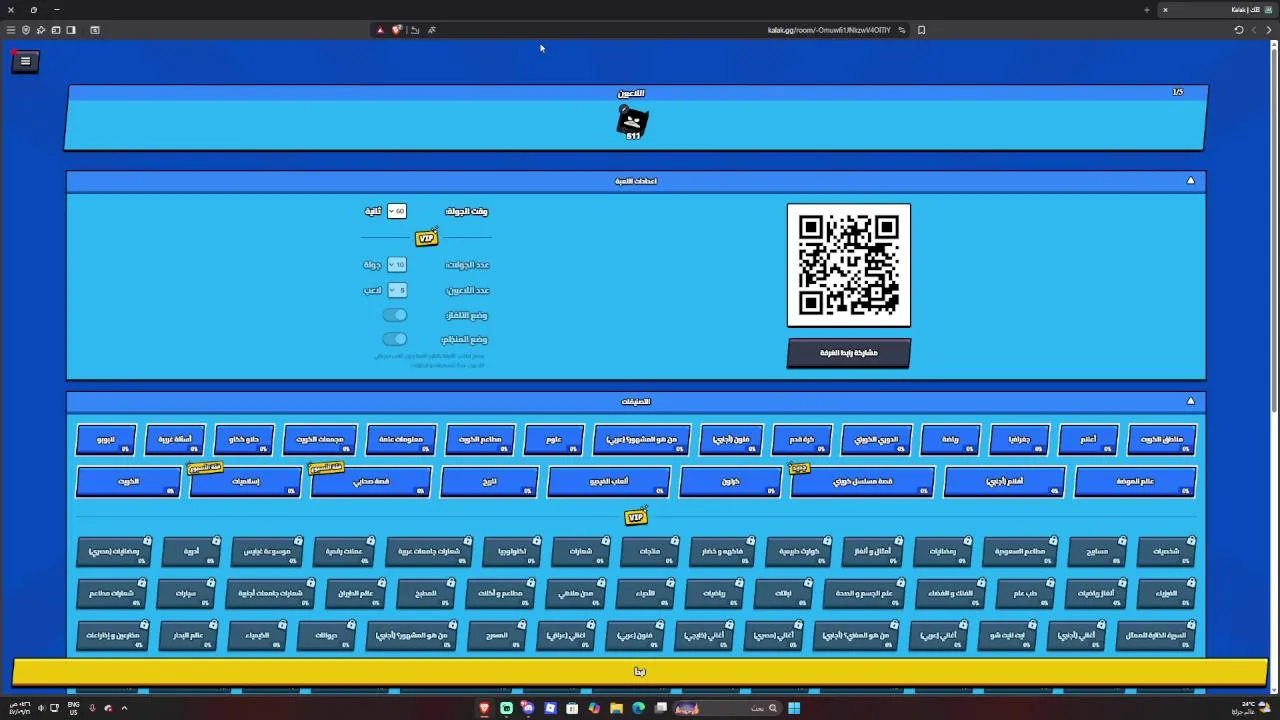Click the browser address bar URL
The height and width of the screenshot is (720, 1280).
tap(829, 30)
